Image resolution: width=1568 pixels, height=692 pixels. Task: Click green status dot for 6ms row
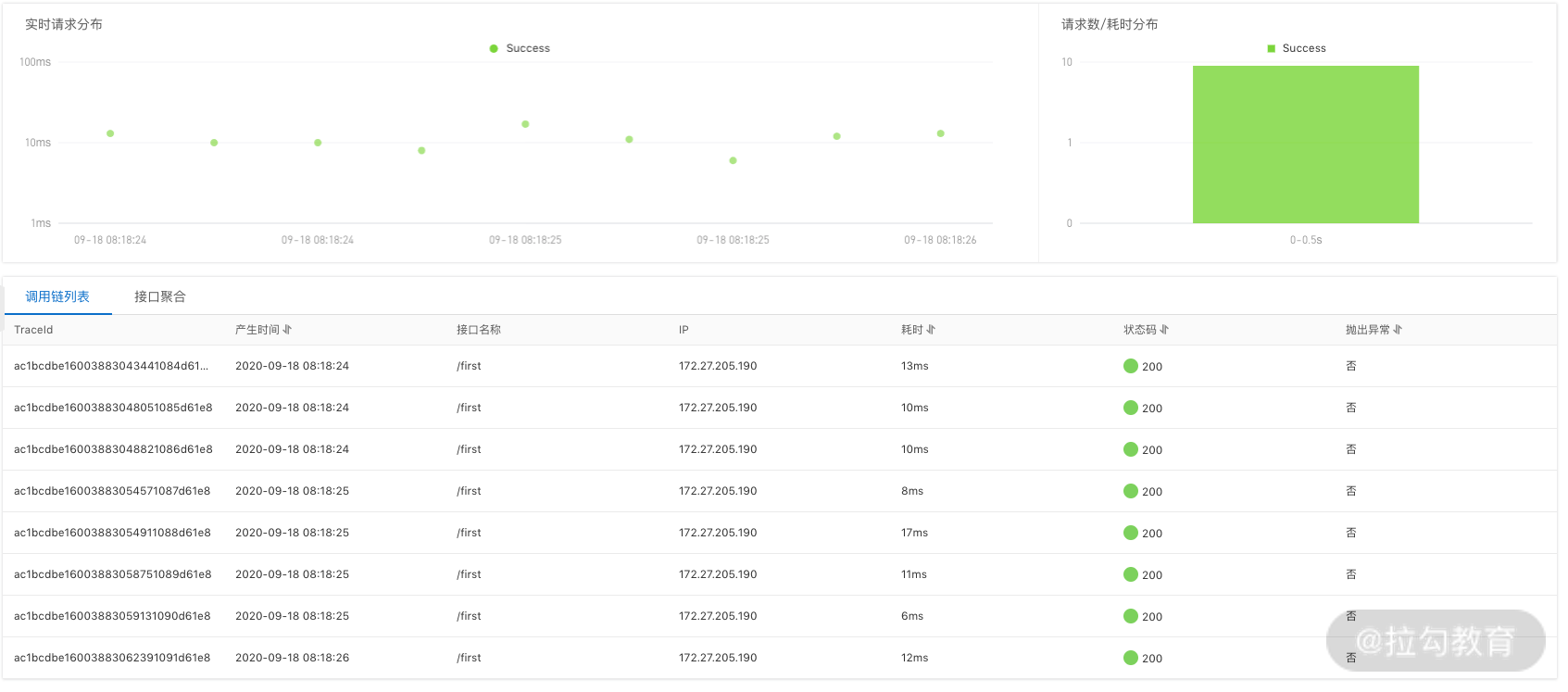[x=1130, y=616]
